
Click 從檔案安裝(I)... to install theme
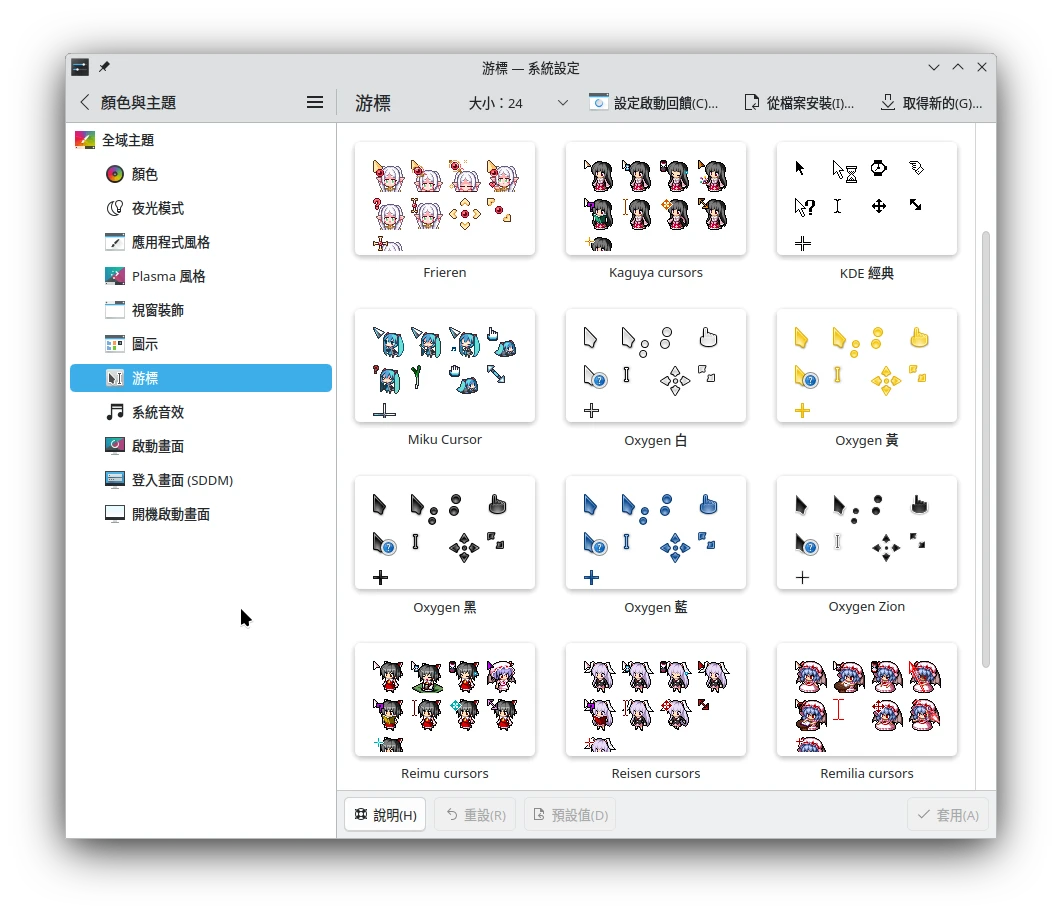coord(799,103)
